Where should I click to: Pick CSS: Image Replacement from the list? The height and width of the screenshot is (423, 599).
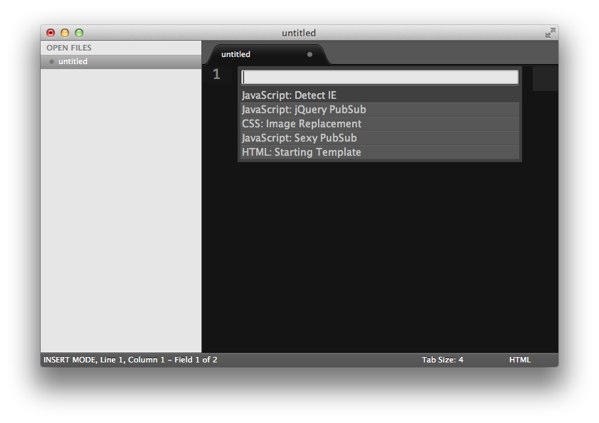(379, 124)
